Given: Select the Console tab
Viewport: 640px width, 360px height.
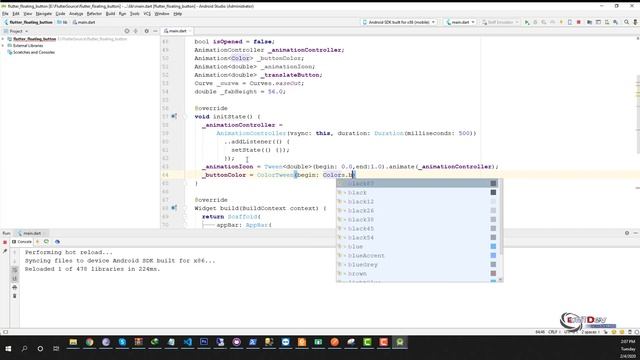Looking at the screenshot, I should click(22, 242).
